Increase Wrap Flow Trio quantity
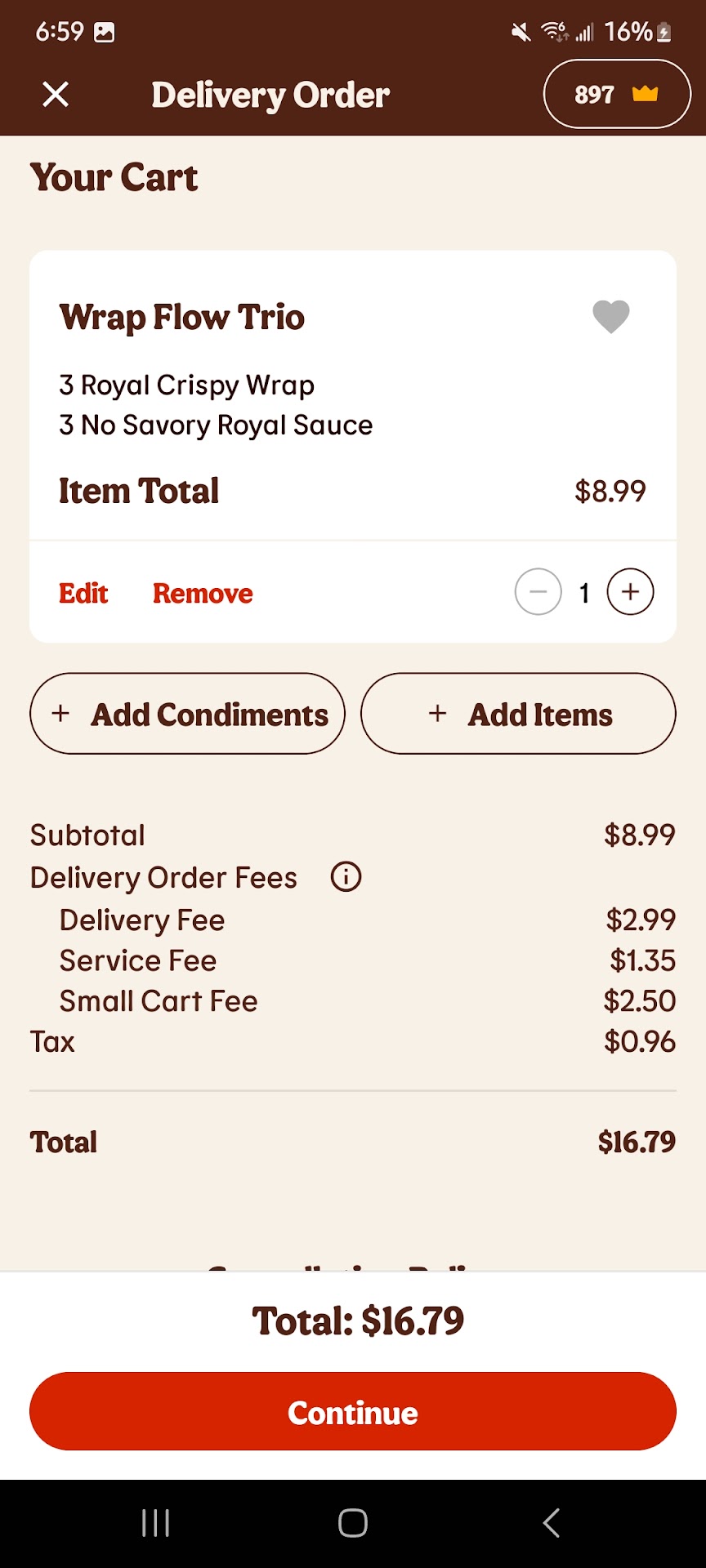 (x=630, y=592)
